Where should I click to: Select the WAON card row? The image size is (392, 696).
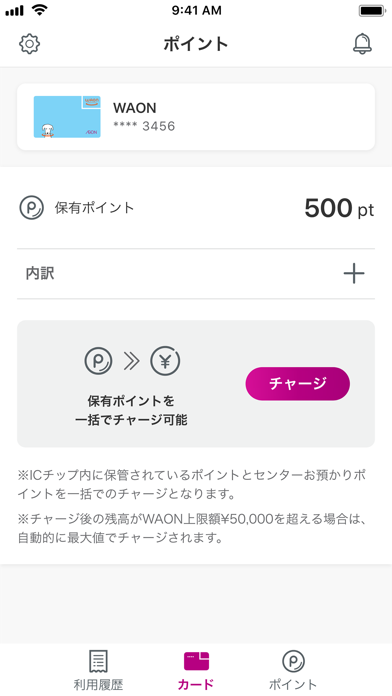point(196,117)
